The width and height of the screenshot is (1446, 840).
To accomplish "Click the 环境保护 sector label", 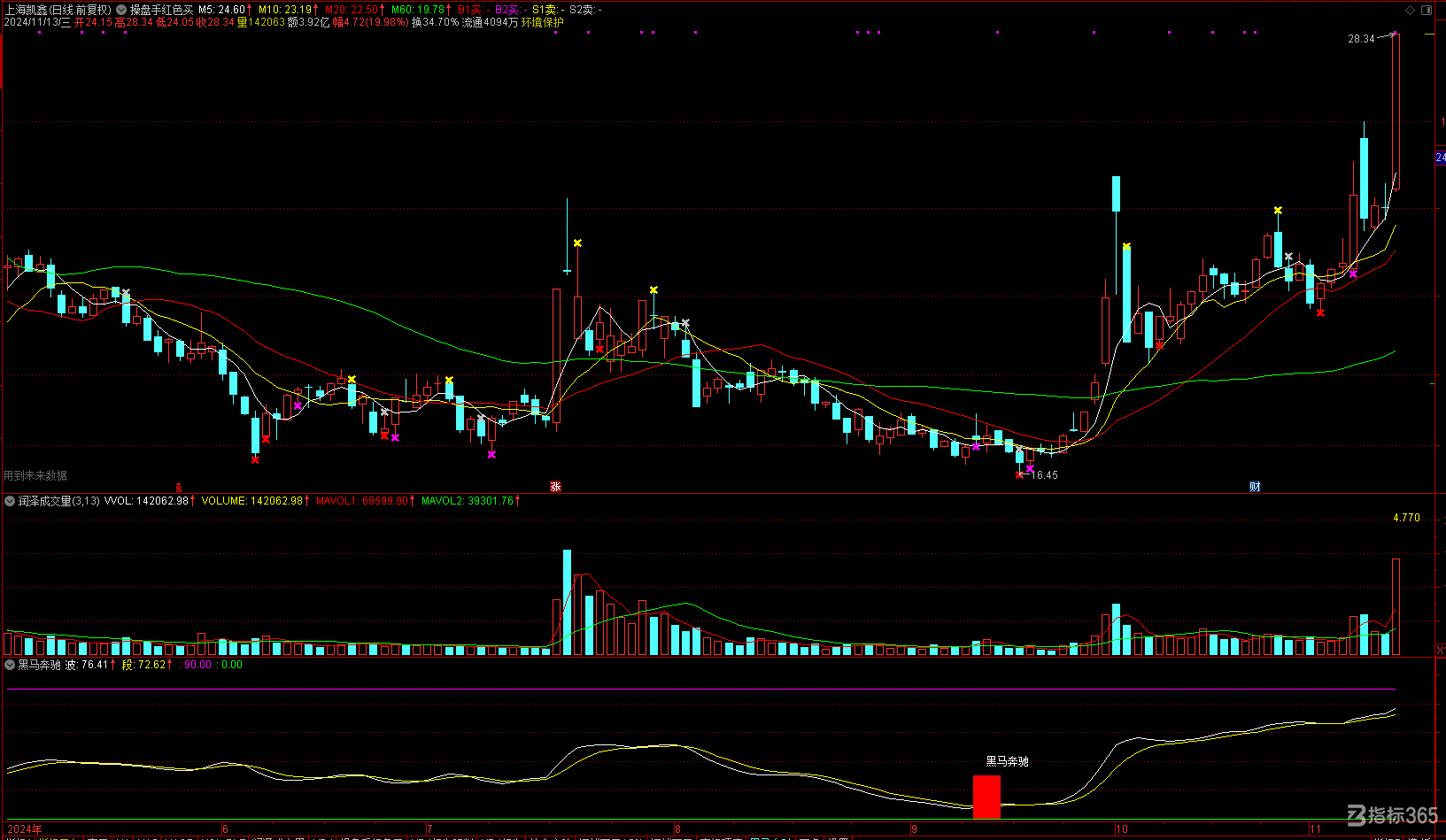I will coord(542,22).
